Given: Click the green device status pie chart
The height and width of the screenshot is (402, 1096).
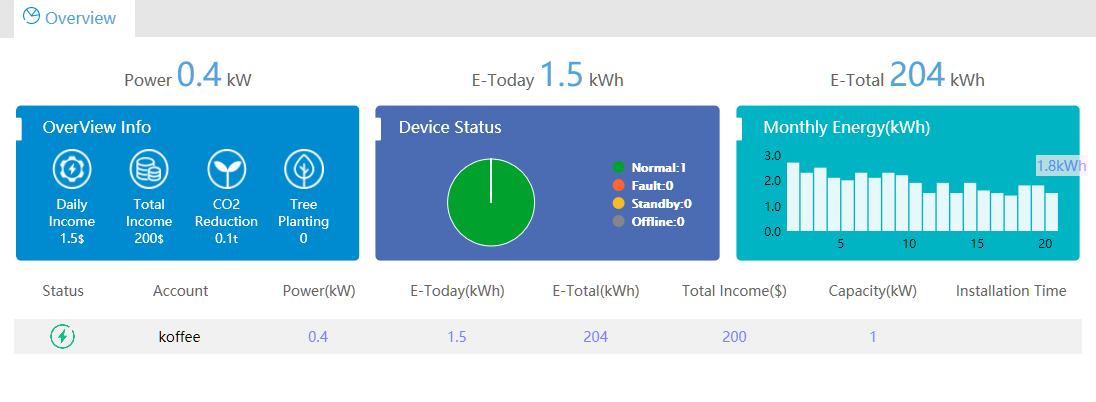Looking at the screenshot, I should pos(491,203).
